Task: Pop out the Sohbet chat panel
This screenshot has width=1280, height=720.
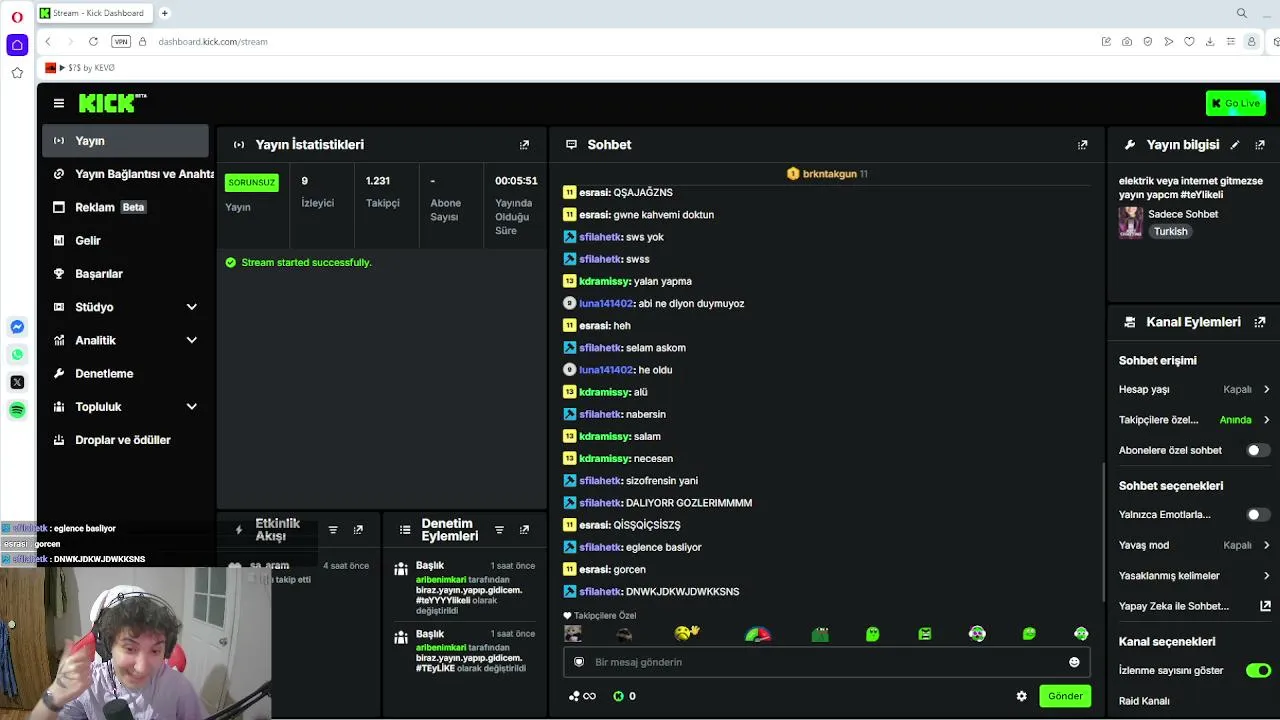Action: 1082,145
